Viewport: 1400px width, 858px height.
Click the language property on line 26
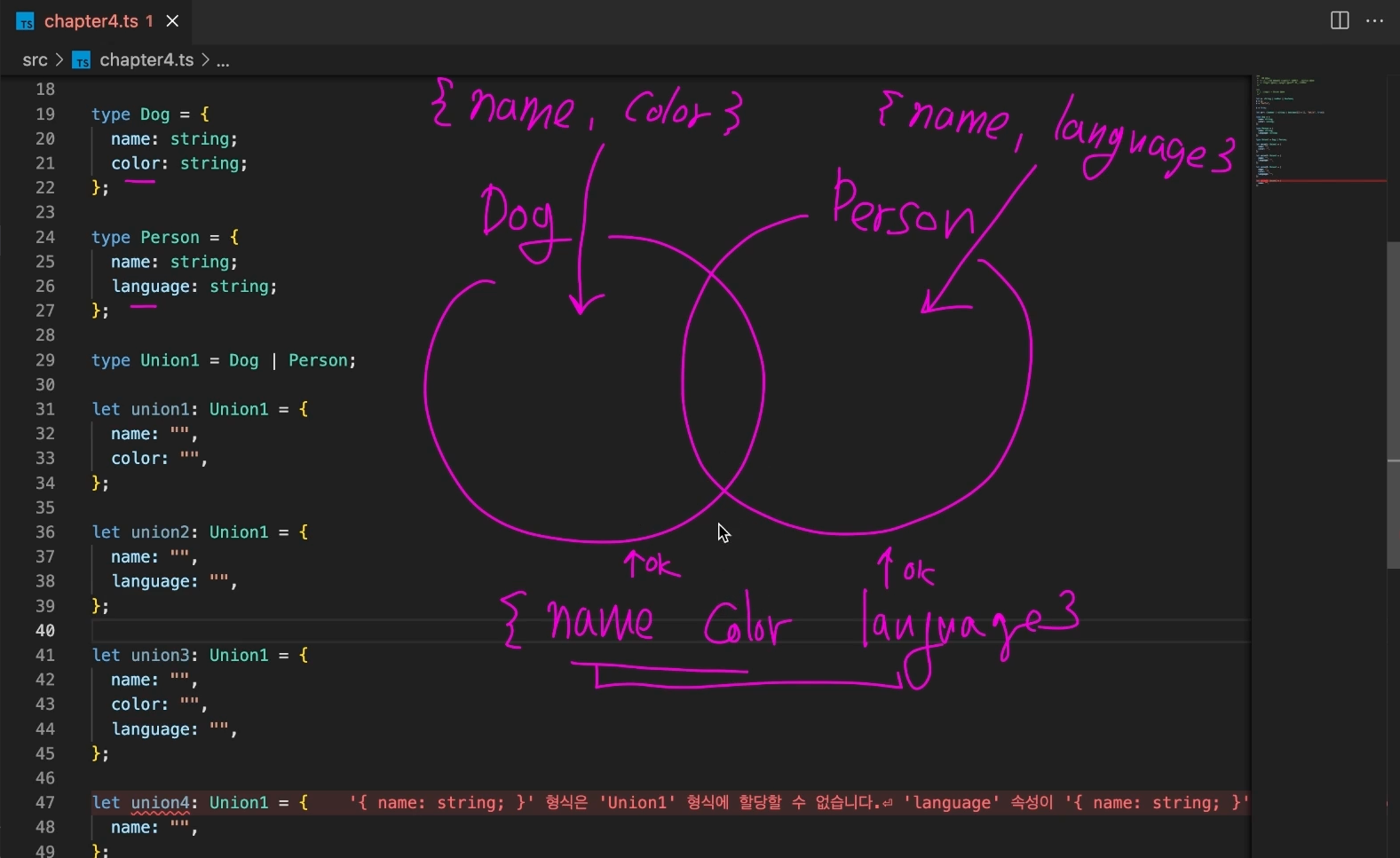pos(154,287)
